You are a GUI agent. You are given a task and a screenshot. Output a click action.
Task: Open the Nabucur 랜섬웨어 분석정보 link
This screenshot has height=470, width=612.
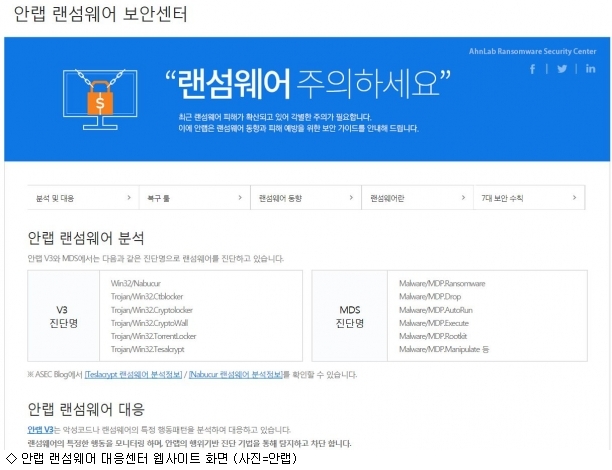point(236,375)
